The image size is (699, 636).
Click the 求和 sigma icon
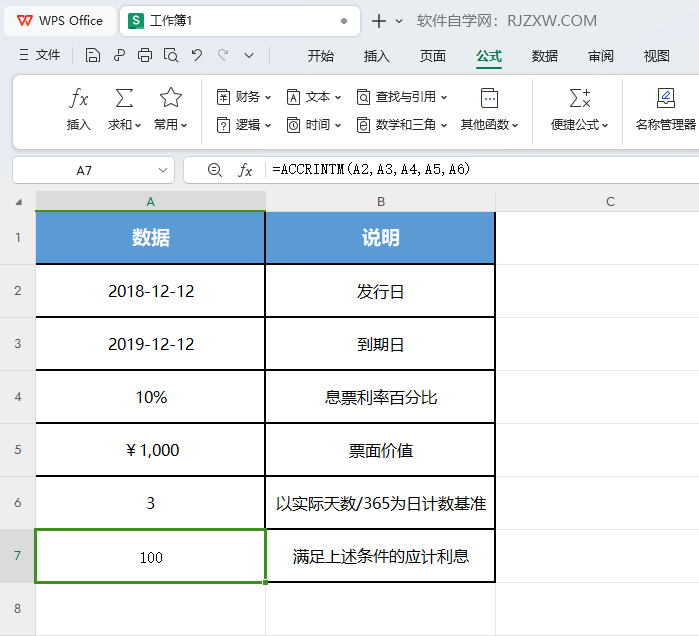124,98
